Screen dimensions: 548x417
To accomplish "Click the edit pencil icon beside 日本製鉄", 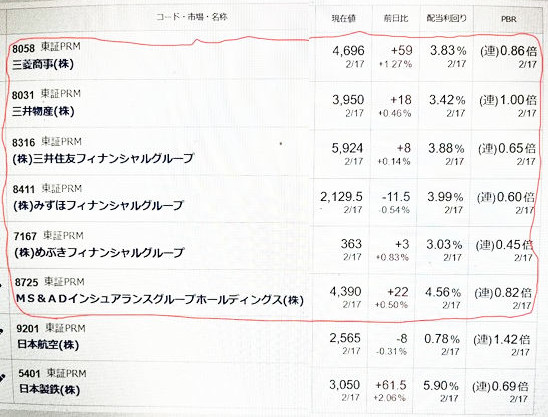I will (2, 379).
